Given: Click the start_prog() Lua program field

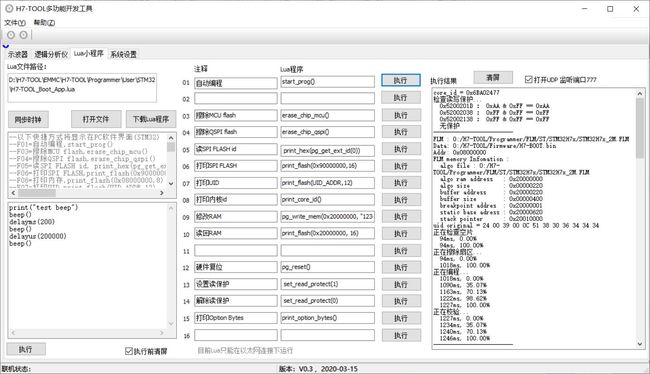Looking at the screenshot, I should (327, 82).
